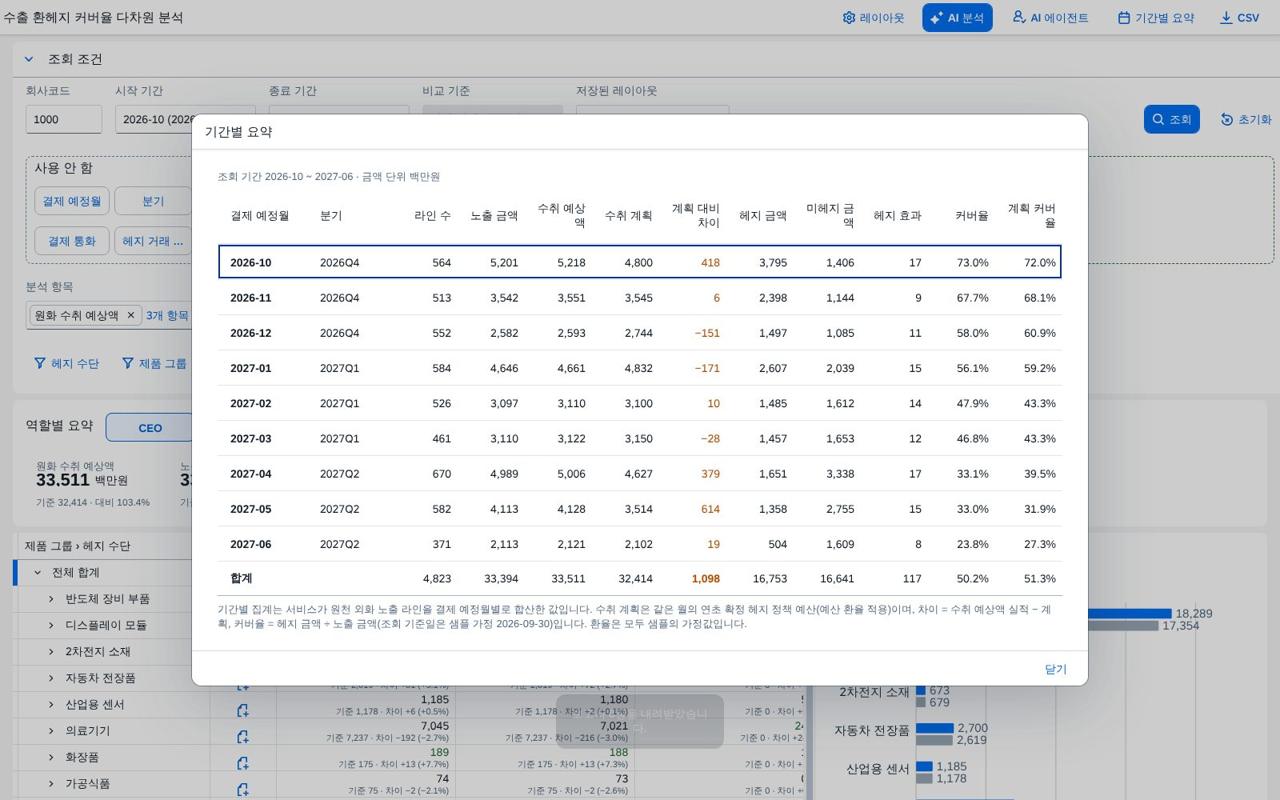Click the 기간별 요약 calendar button
This screenshot has height=800, width=1280.
pos(1155,18)
